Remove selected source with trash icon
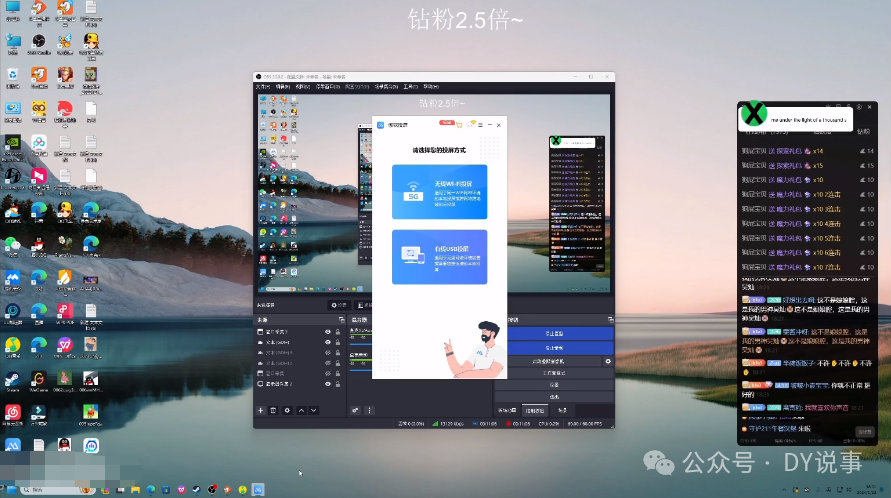The image size is (891, 498). click(x=273, y=410)
